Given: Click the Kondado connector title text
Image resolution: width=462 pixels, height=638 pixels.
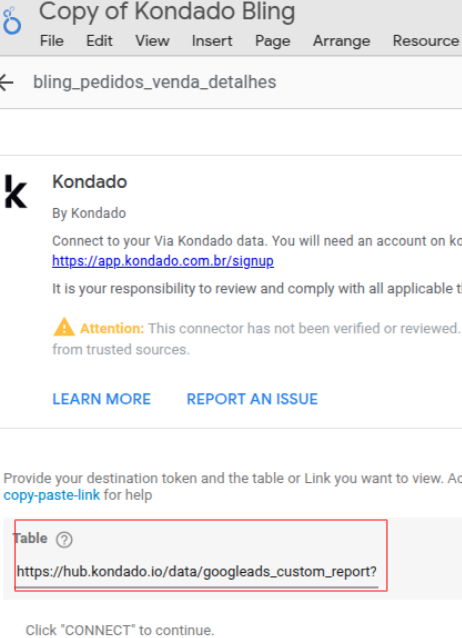Looking at the screenshot, I should (x=90, y=182).
